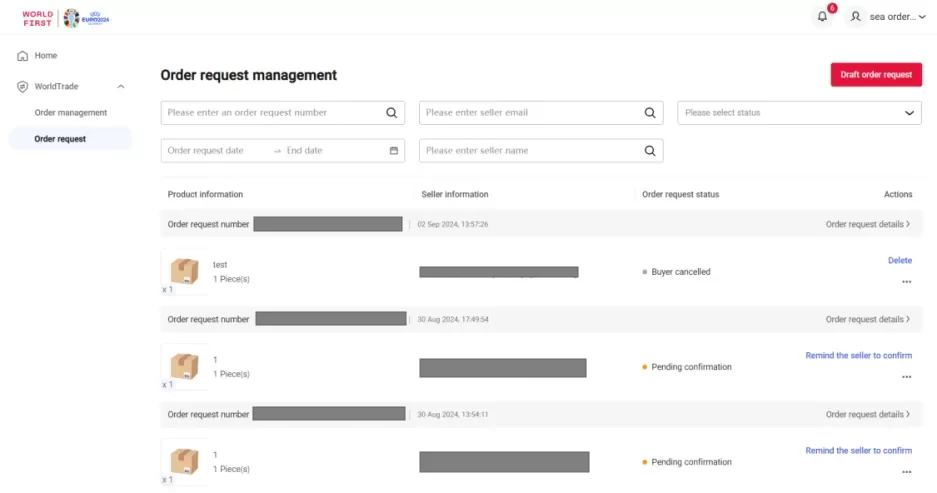
Task: Go to Home in sidebar
Action: pos(46,56)
